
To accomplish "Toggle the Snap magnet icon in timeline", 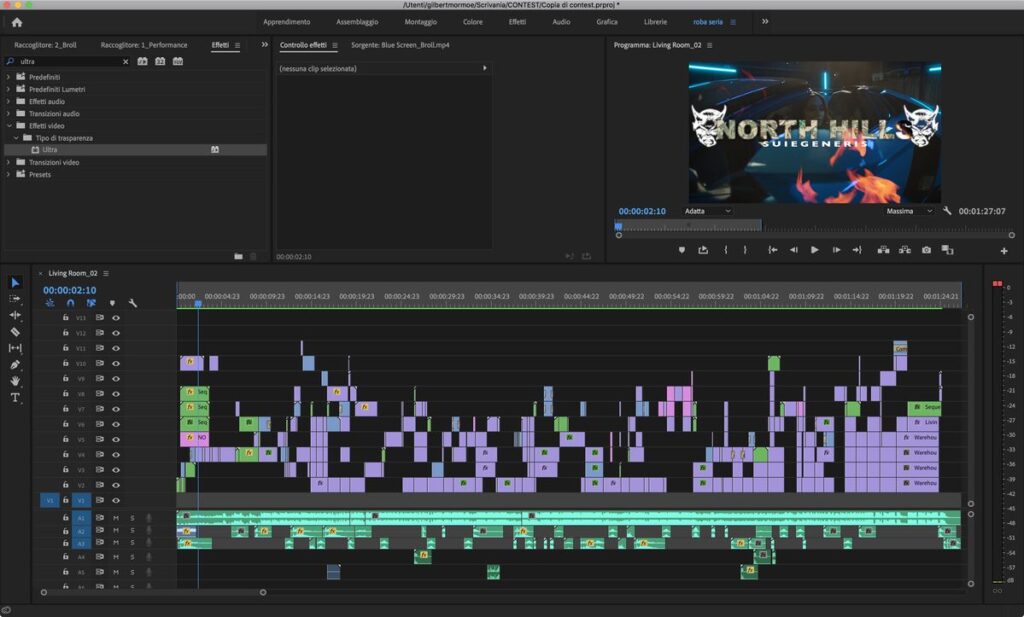I will coord(71,302).
